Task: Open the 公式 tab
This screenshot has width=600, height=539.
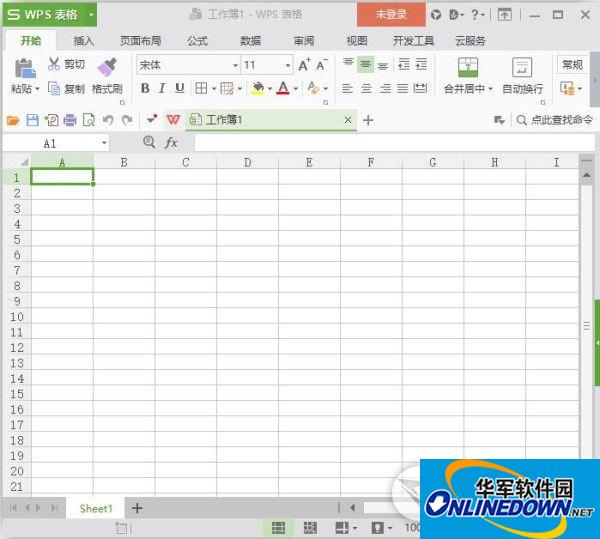Action: pyautogui.click(x=197, y=41)
